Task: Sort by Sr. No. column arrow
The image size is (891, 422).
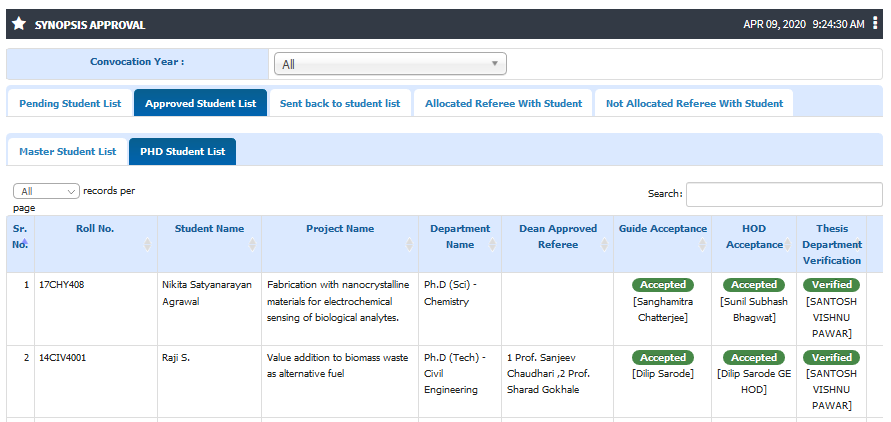Action: [x=25, y=243]
